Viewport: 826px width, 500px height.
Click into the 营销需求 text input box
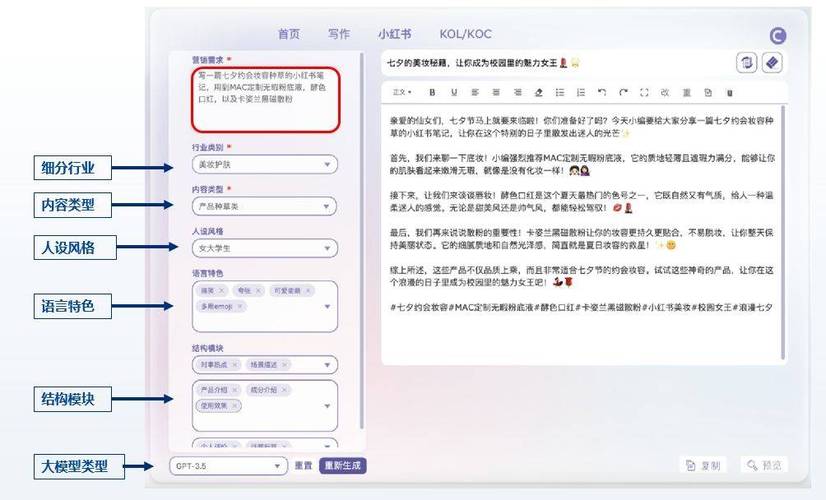coord(266,99)
